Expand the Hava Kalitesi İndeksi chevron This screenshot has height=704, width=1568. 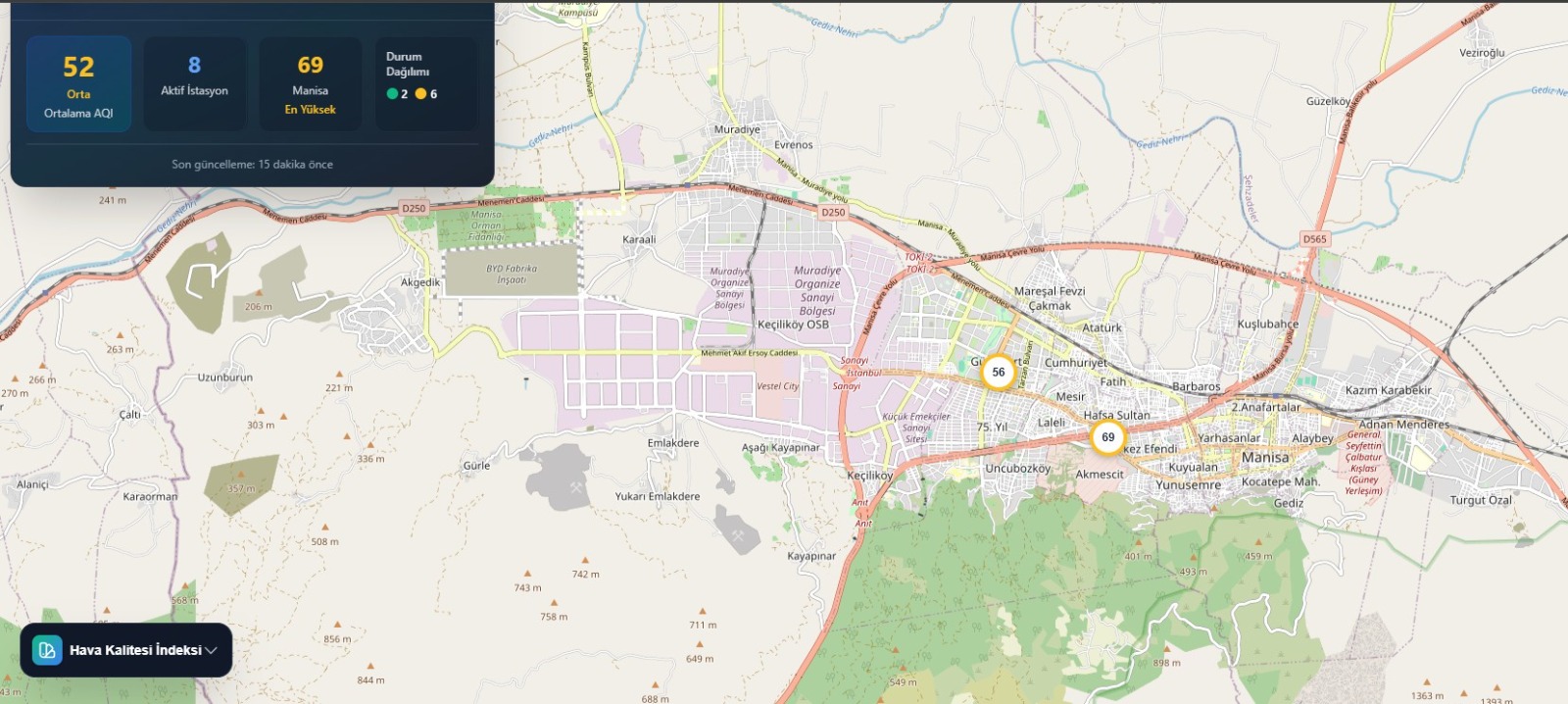[x=211, y=650]
